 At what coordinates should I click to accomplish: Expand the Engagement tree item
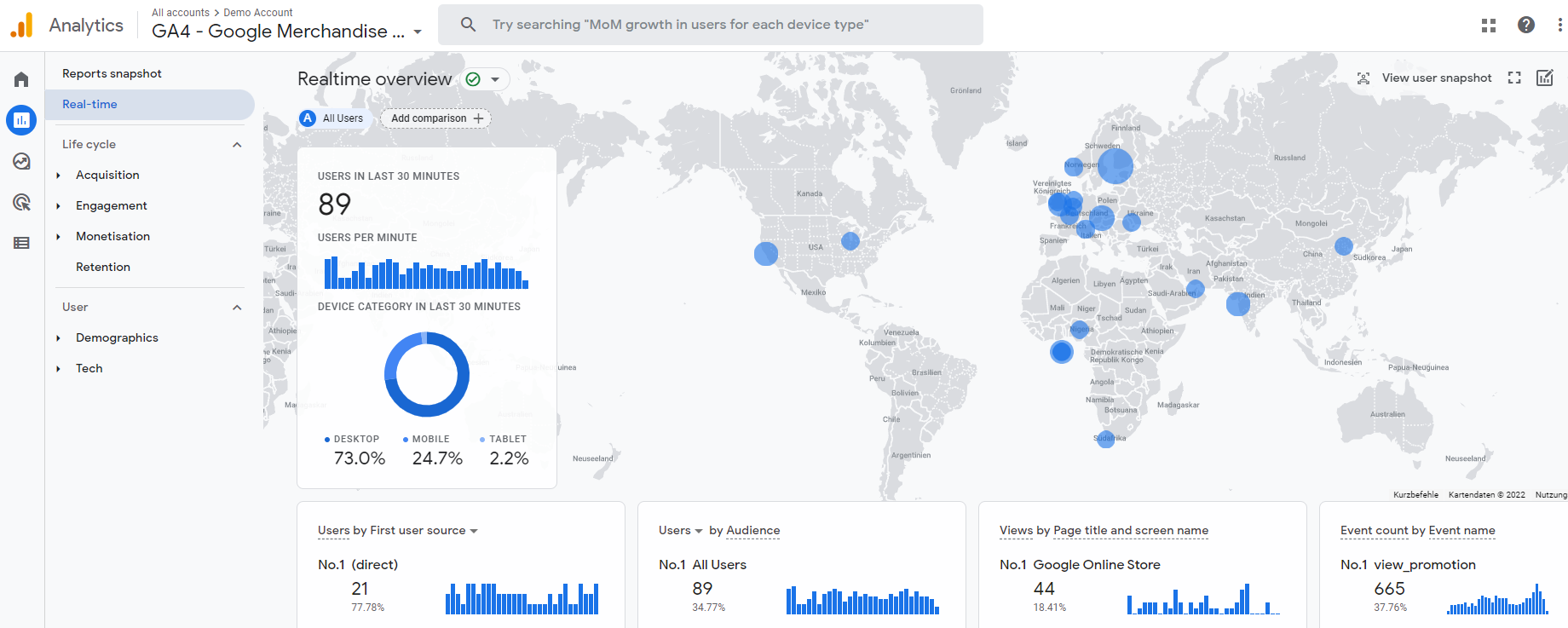pyautogui.click(x=58, y=205)
